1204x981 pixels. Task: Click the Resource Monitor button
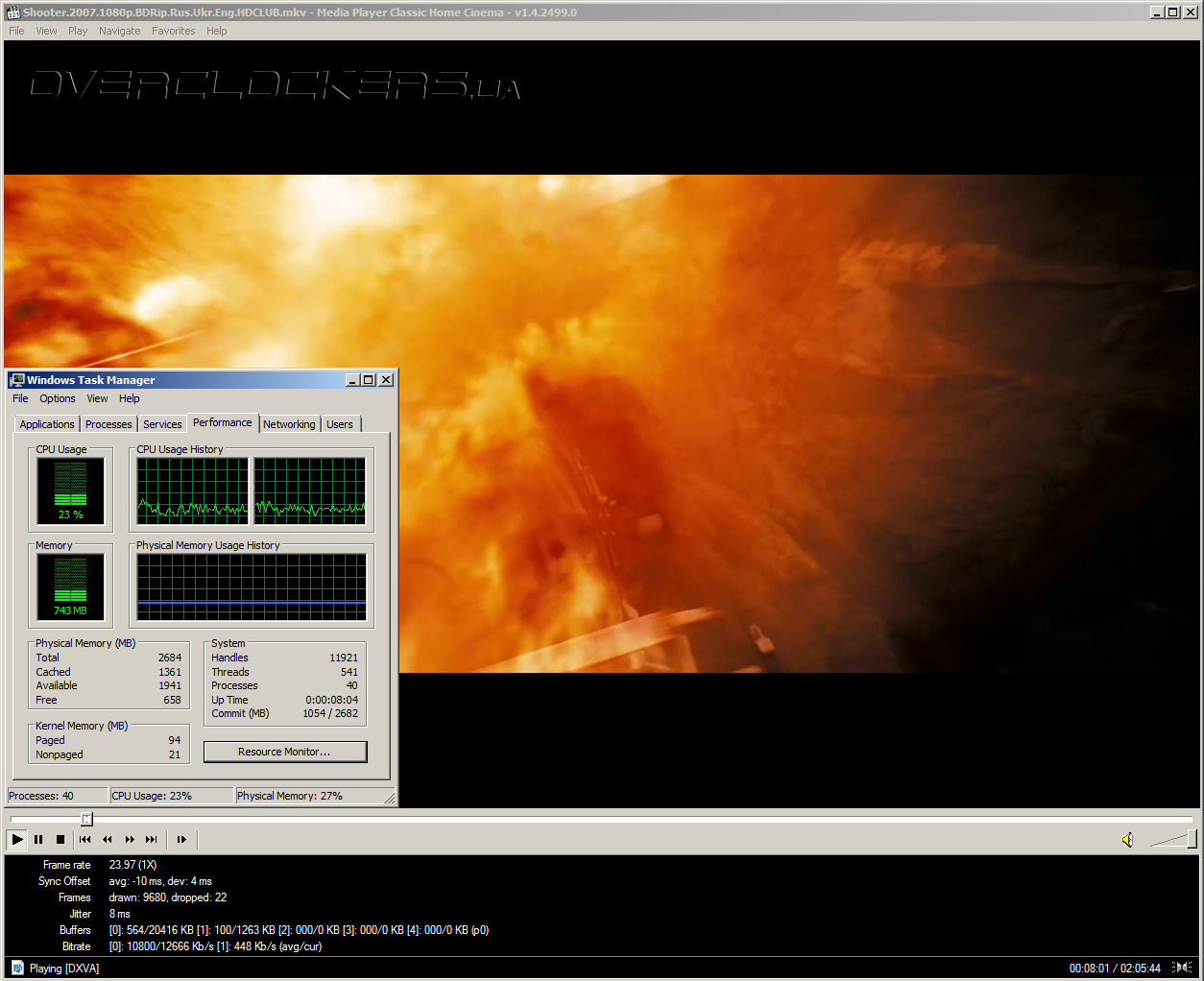(x=285, y=752)
